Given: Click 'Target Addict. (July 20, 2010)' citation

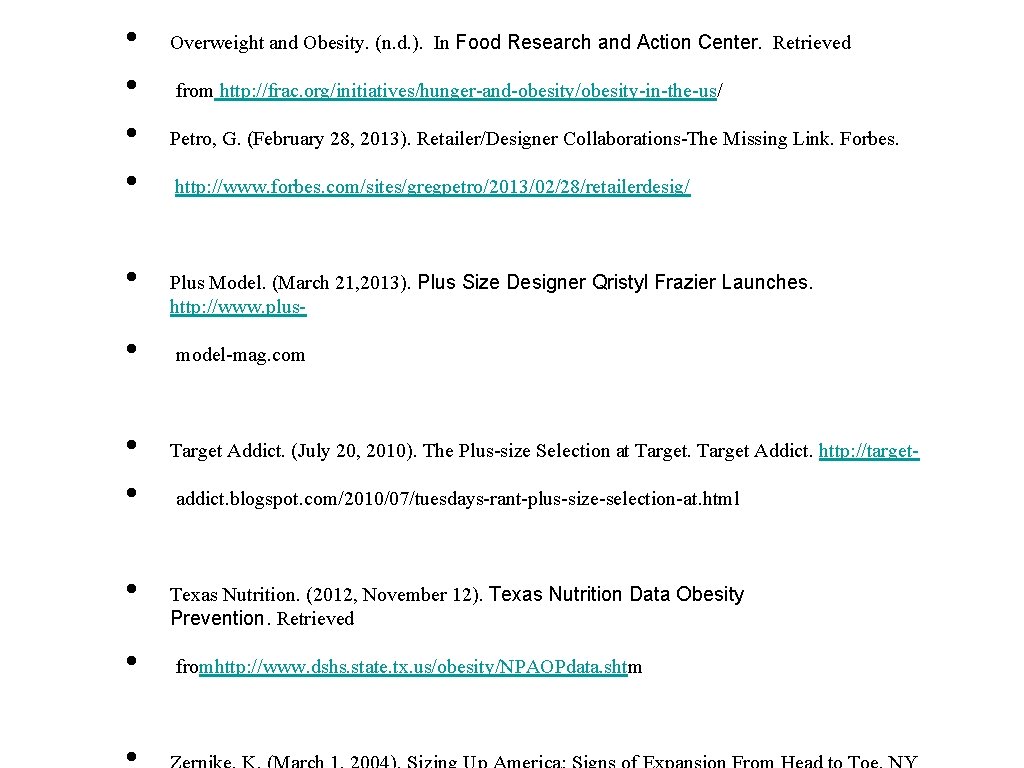Looking at the screenshot, I should click(293, 451).
